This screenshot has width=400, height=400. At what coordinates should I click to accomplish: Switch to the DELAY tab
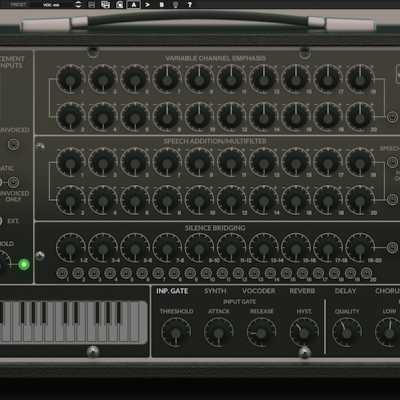pos(345,291)
